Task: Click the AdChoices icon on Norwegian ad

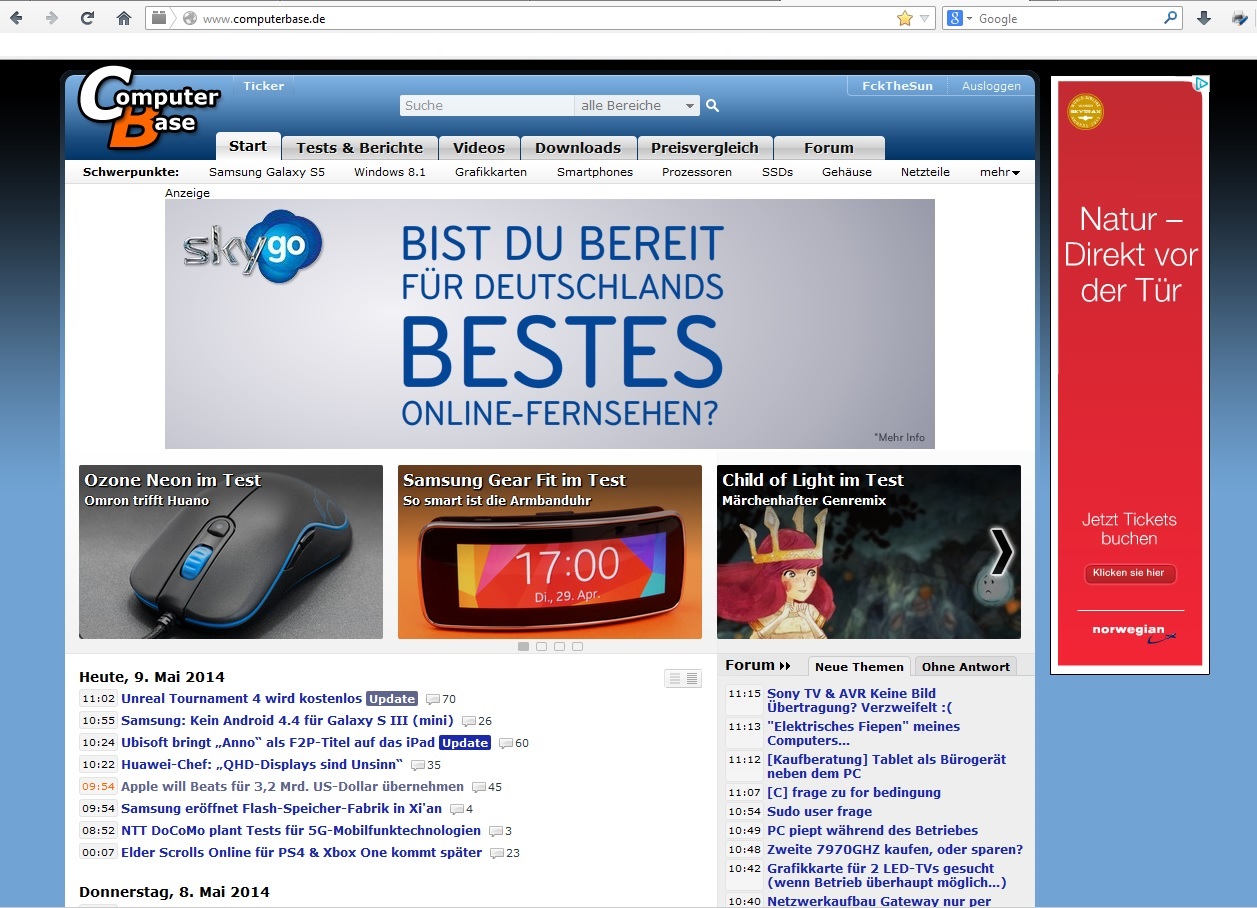Action: click(x=1204, y=84)
